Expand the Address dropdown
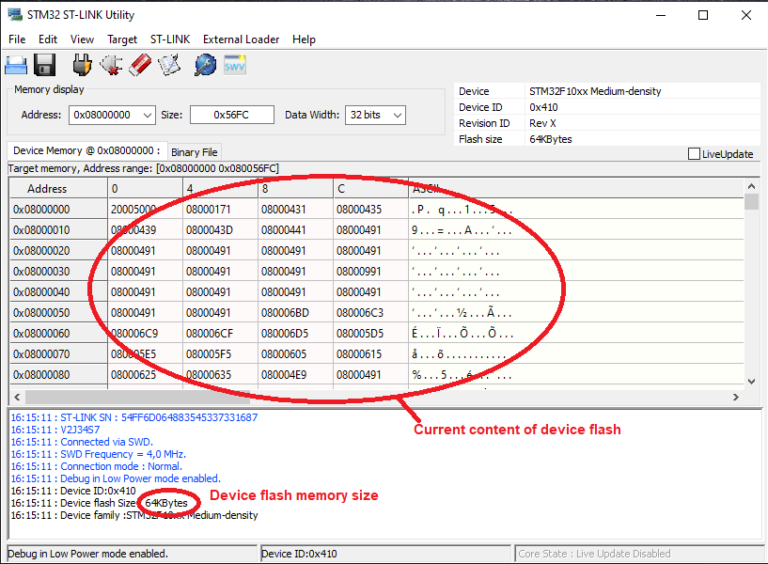The image size is (768, 564). (x=147, y=115)
